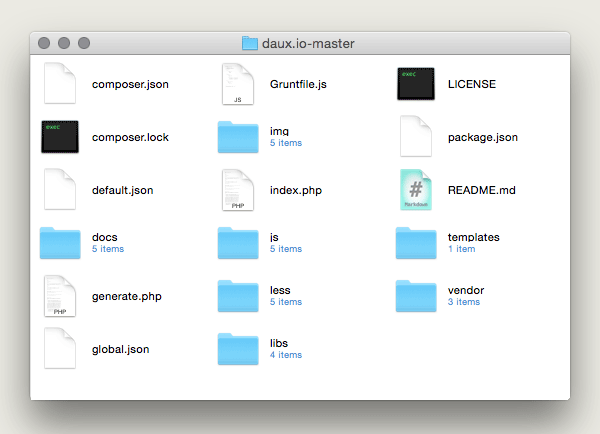This screenshot has height=434, width=600.
Task: Select the img folder icon
Action: [x=238, y=137]
